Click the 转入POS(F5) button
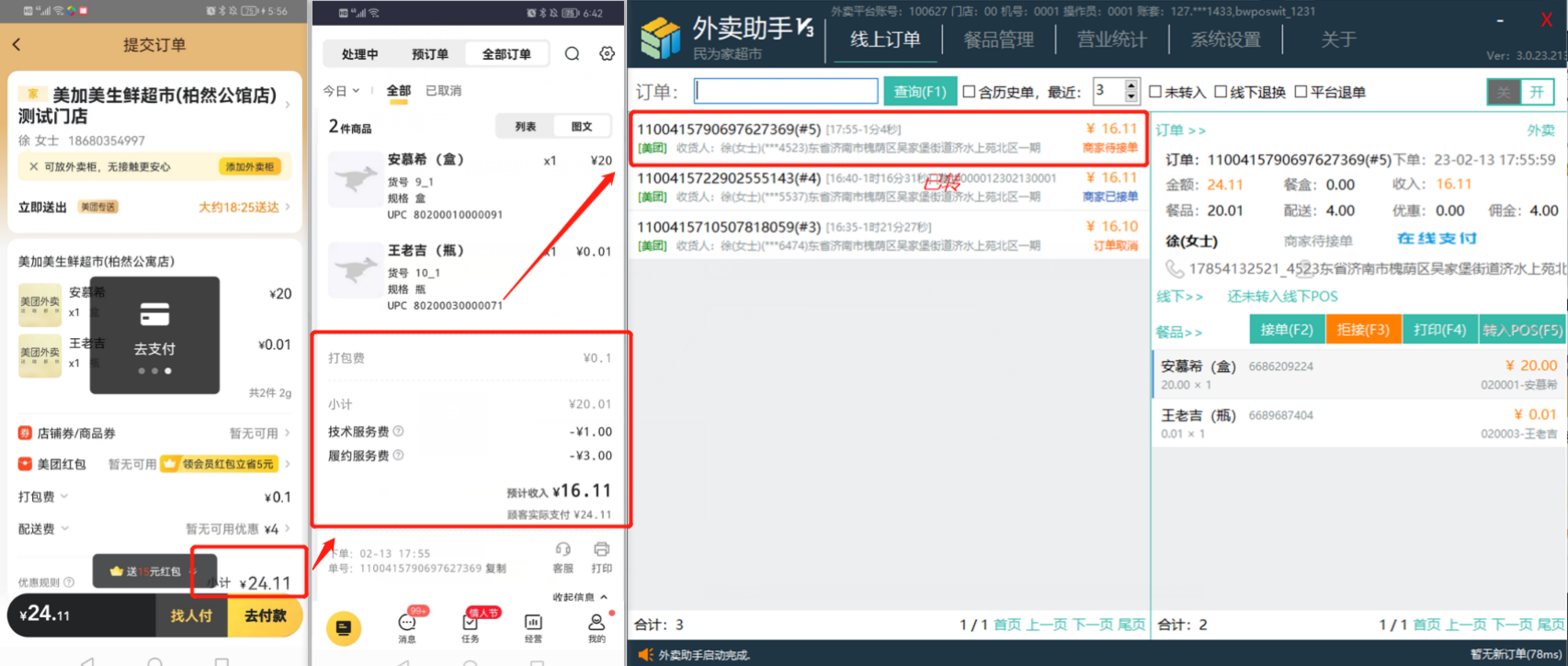This screenshot has width=1568, height=666. (1521, 329)
